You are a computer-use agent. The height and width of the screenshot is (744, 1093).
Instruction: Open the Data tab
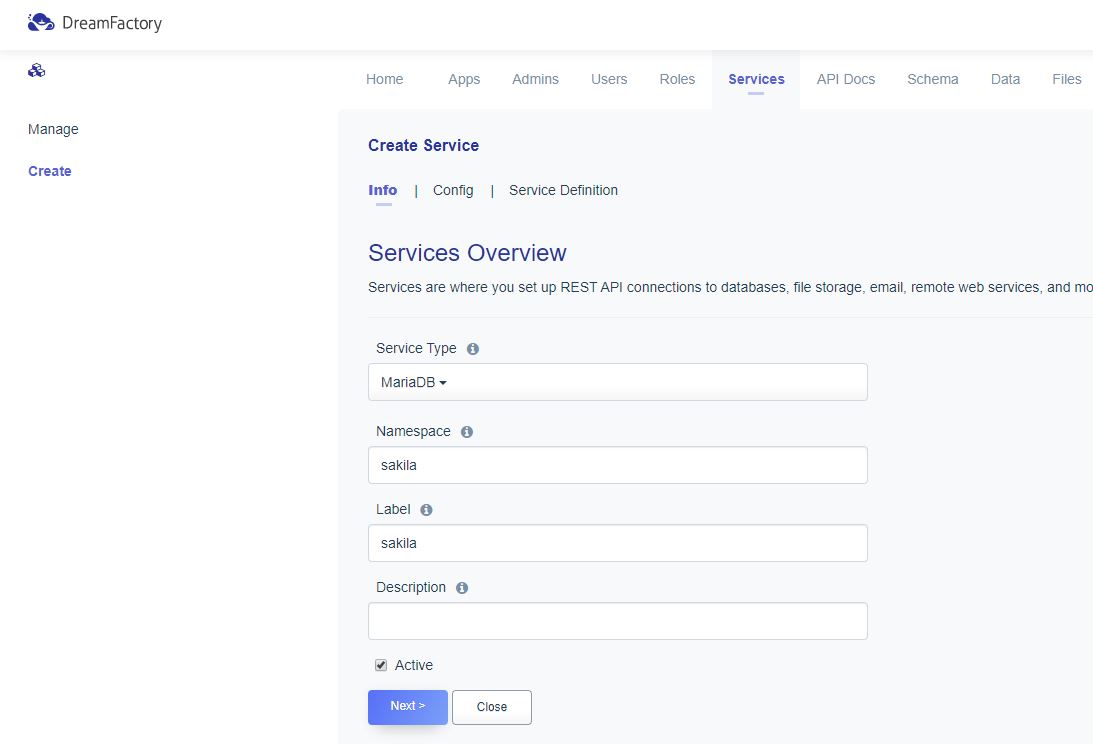coord(1005,79)
